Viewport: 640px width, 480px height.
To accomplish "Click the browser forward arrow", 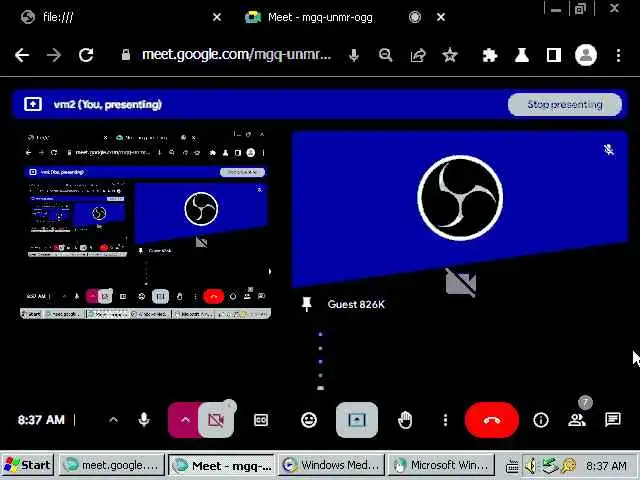I will 54,55.
